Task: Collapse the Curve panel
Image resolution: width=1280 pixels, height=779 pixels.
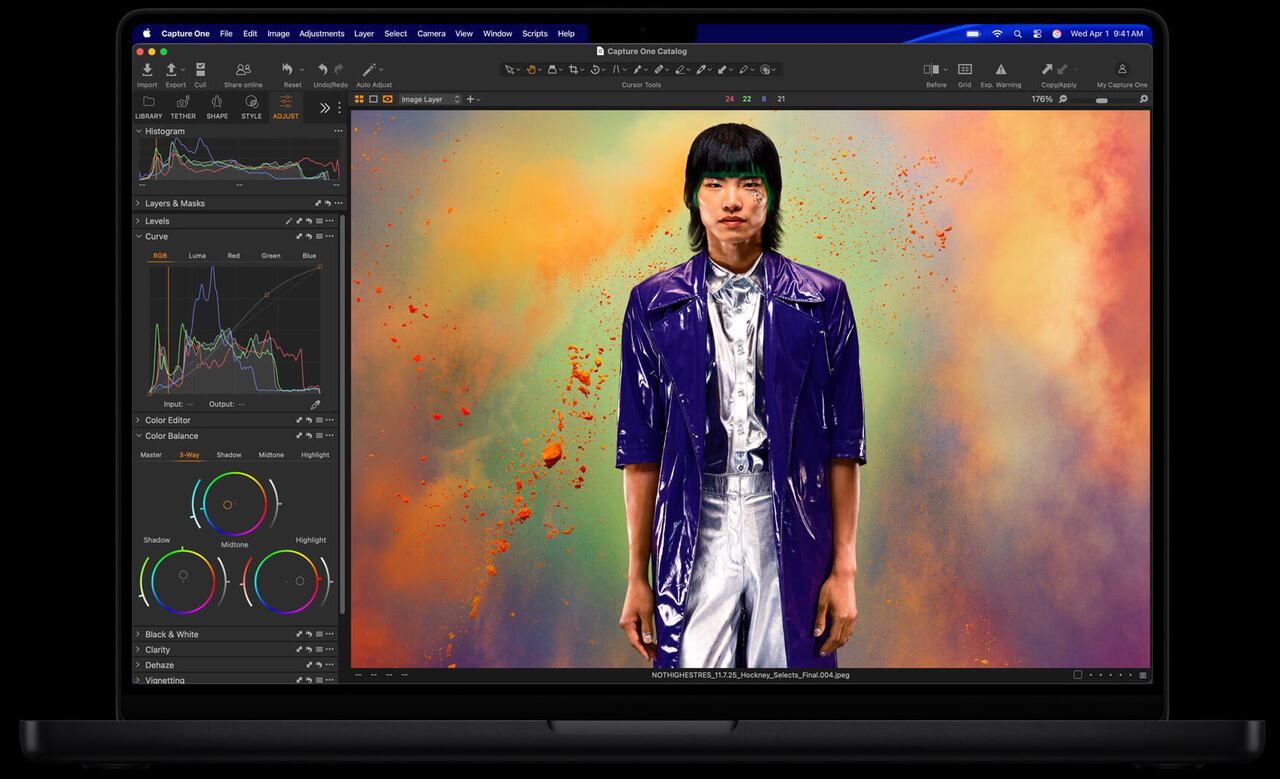Action: [x=138, y=236]
